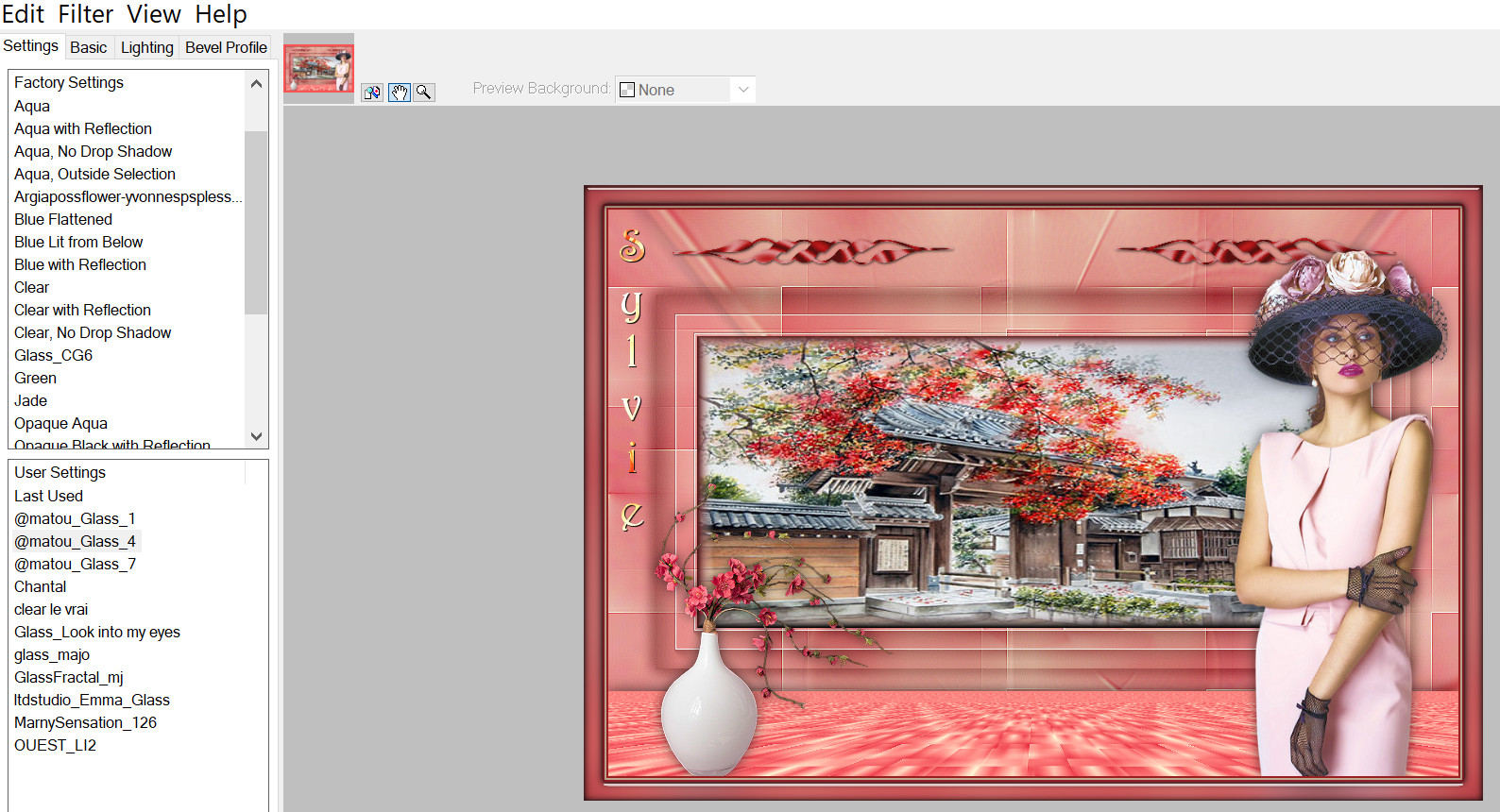Pick the Last Used user setting
The height and width of the screenshot is (812, 1500).
[x=49, y=496]
